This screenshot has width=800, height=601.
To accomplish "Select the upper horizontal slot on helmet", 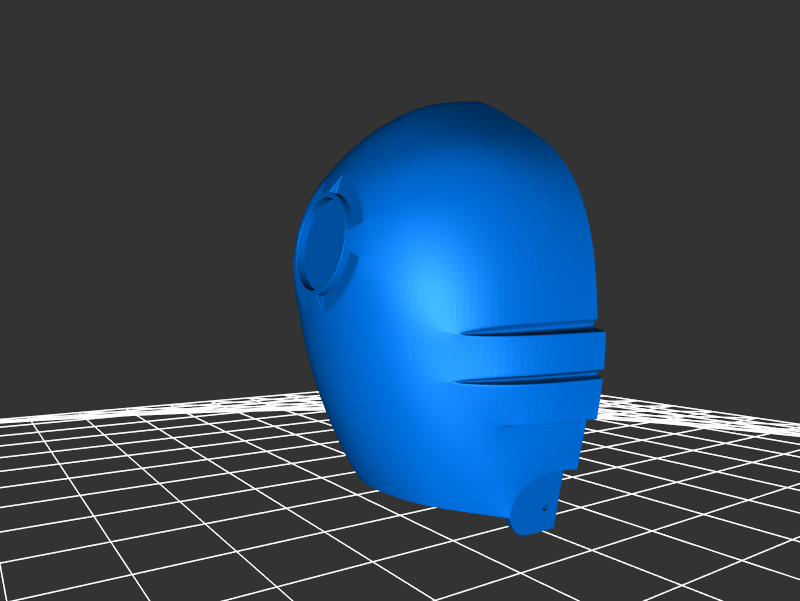I will click(530, 330).
